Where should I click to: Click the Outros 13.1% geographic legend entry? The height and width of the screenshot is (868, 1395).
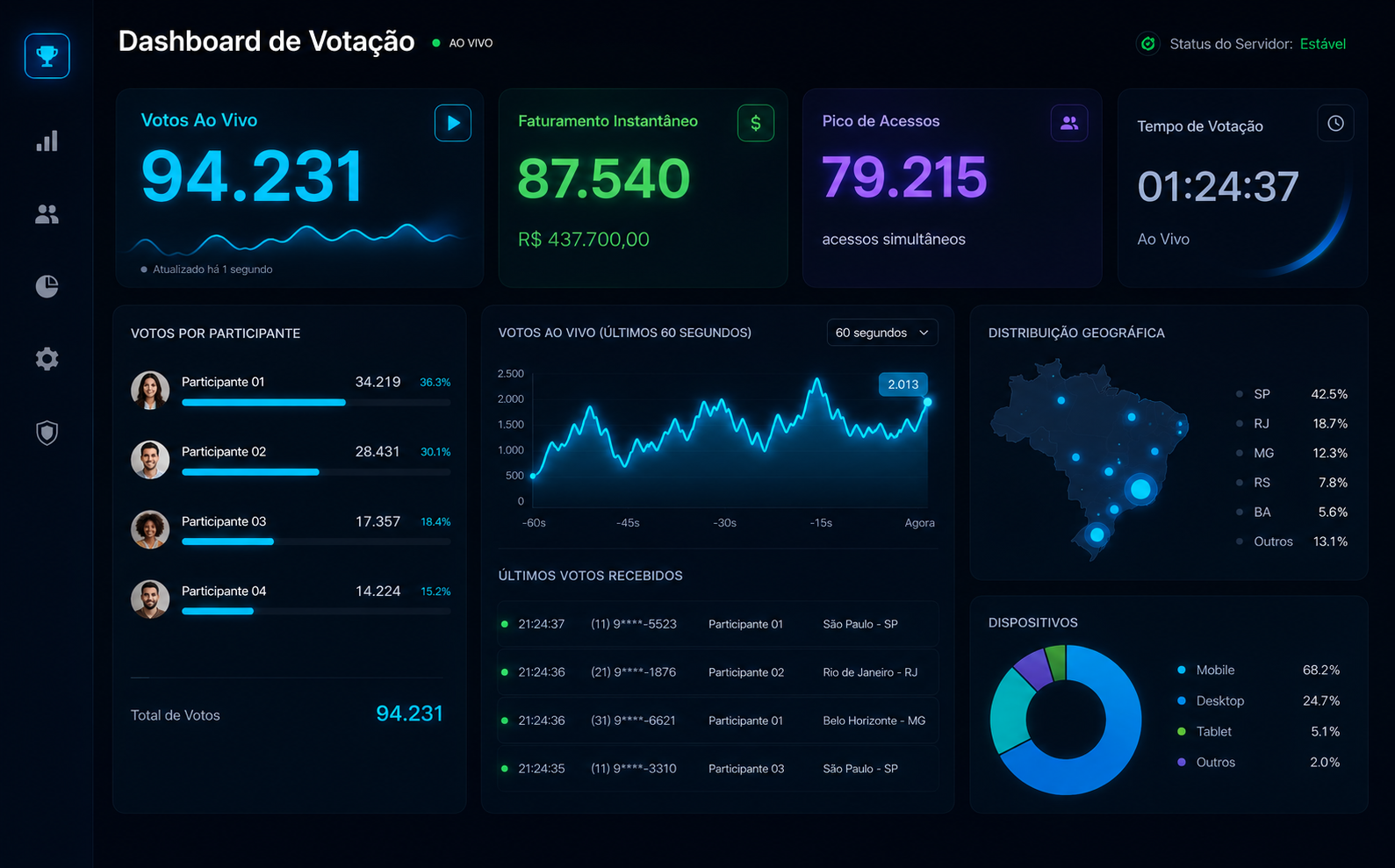(1291, 542)
